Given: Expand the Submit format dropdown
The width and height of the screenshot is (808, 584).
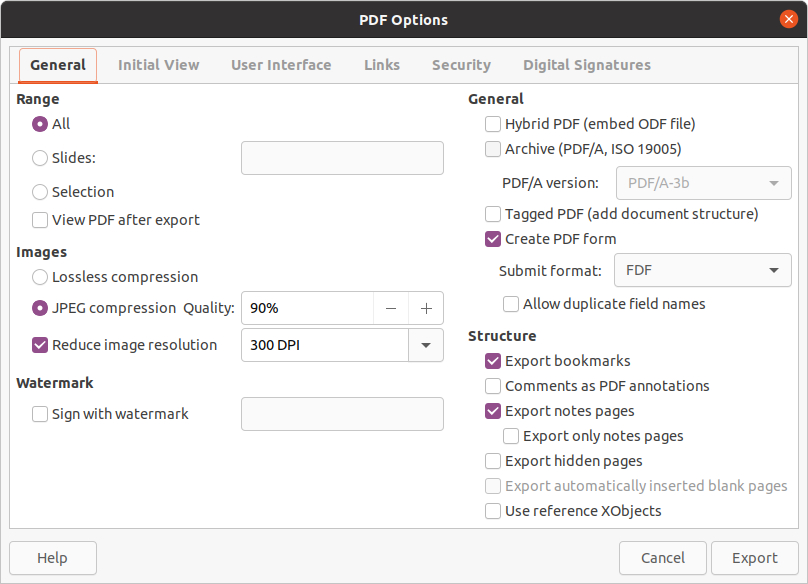Looking at the screenshot, I should click(x=702, y=270).
